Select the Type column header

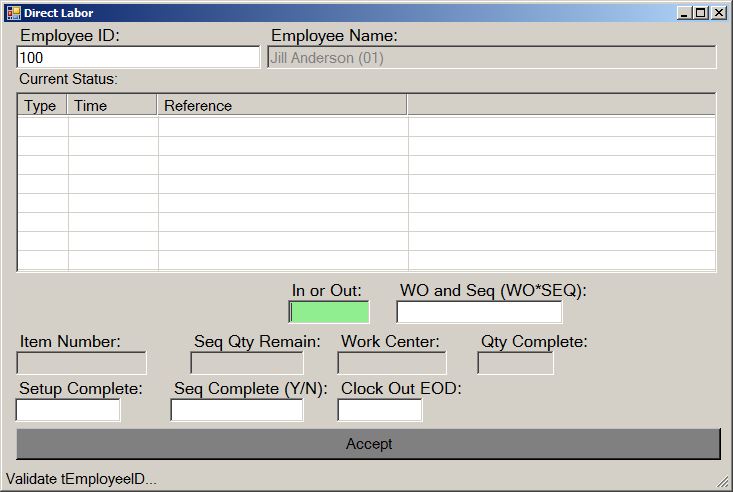(x=41, y=105)
